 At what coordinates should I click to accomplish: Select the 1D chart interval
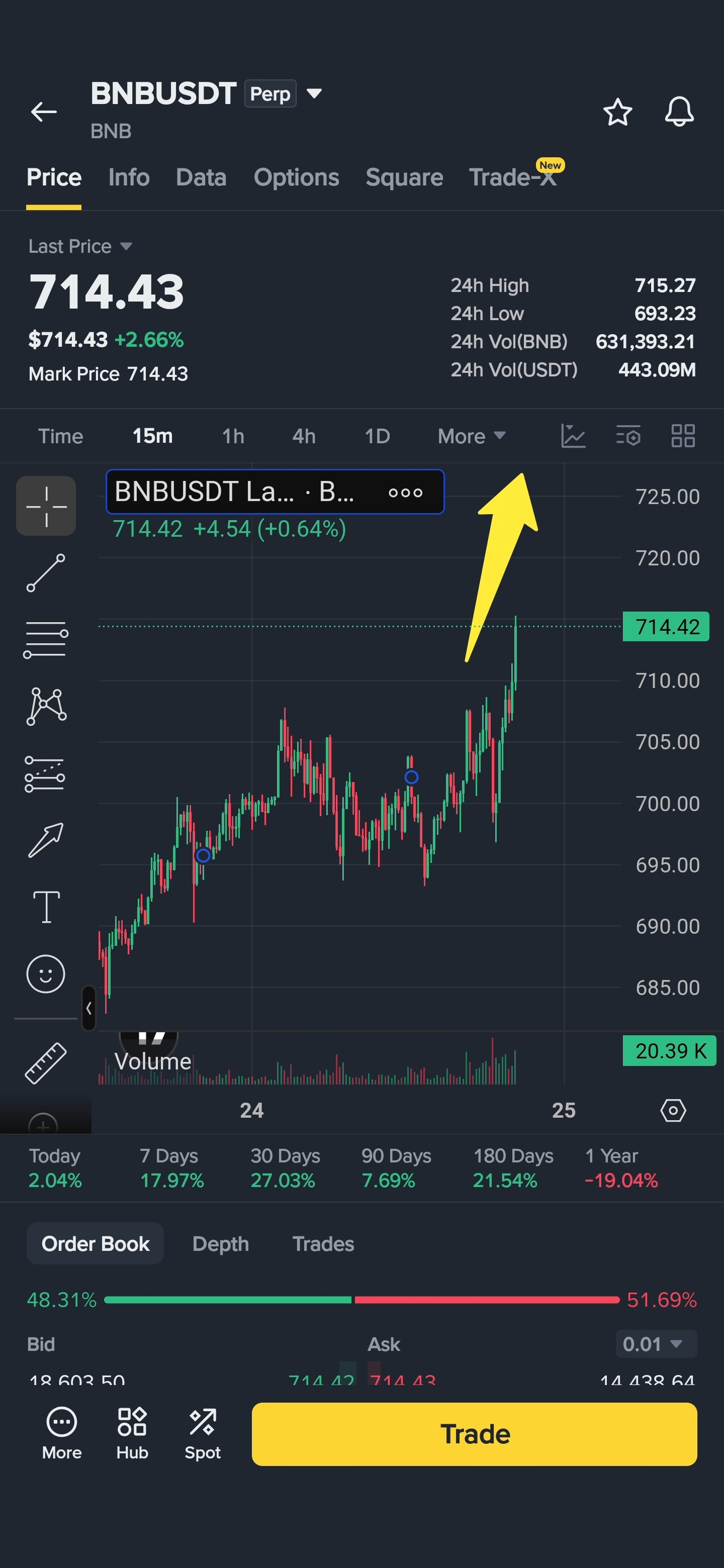click(377, 436)
